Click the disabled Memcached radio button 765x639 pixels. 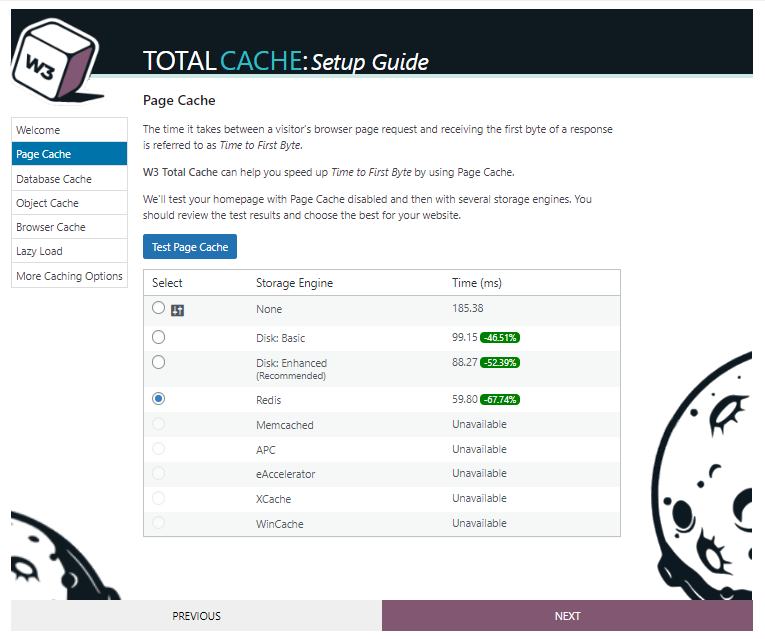(x=158, y=424)
